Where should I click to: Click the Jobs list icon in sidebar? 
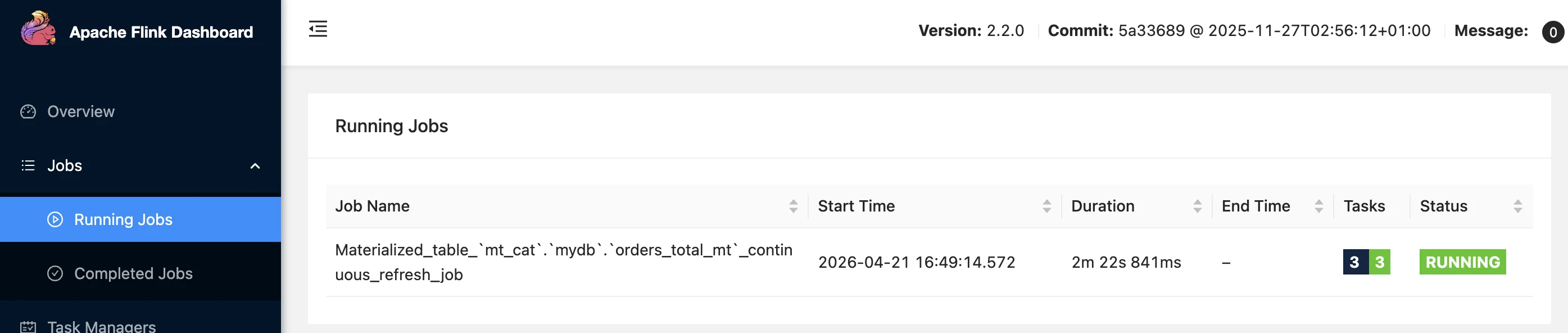tap(28, 165)
